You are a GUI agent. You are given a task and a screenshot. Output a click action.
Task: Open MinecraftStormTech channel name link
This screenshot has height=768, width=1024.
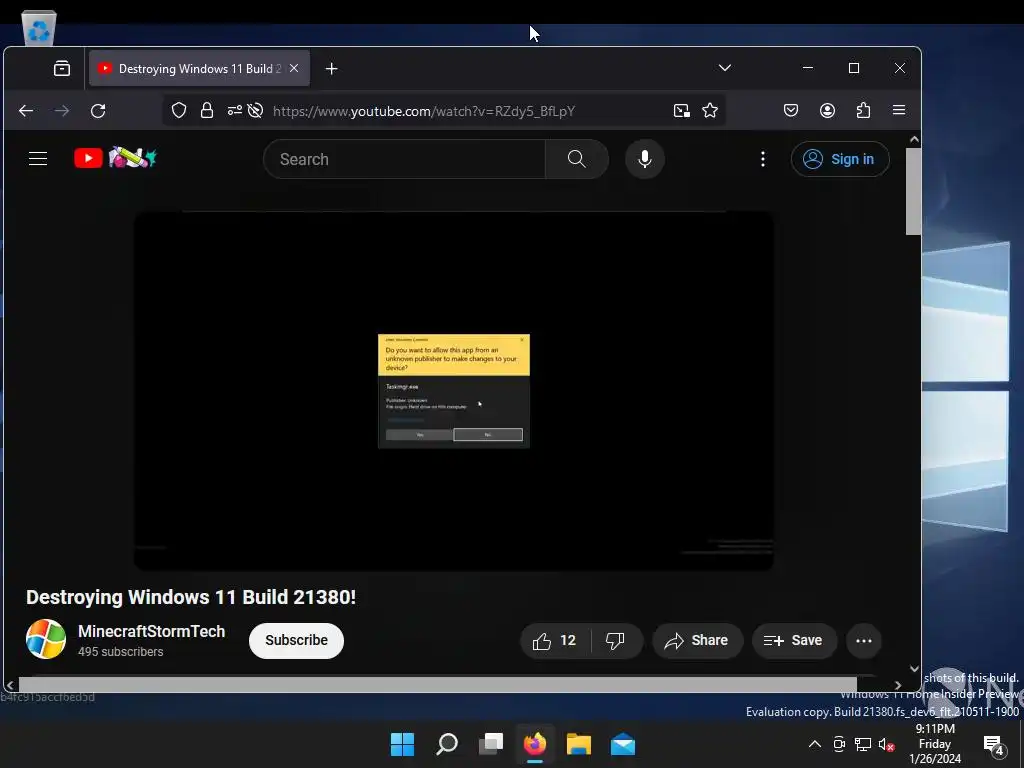coord(152,632)
